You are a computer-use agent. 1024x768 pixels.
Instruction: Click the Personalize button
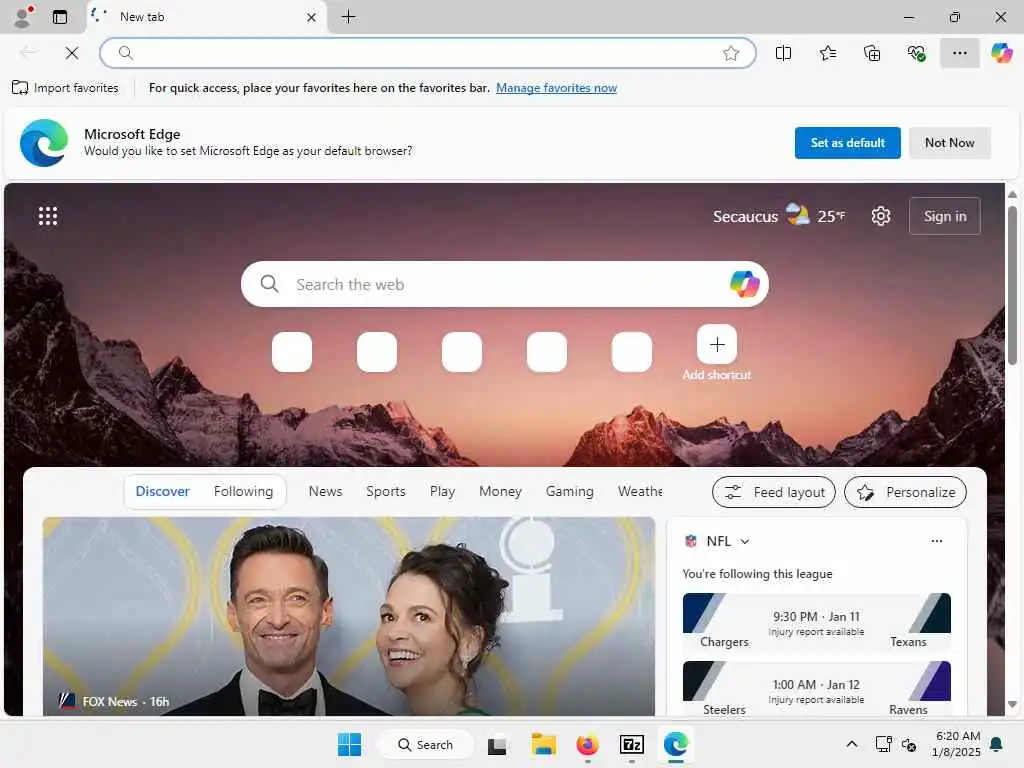coord(905,492)
